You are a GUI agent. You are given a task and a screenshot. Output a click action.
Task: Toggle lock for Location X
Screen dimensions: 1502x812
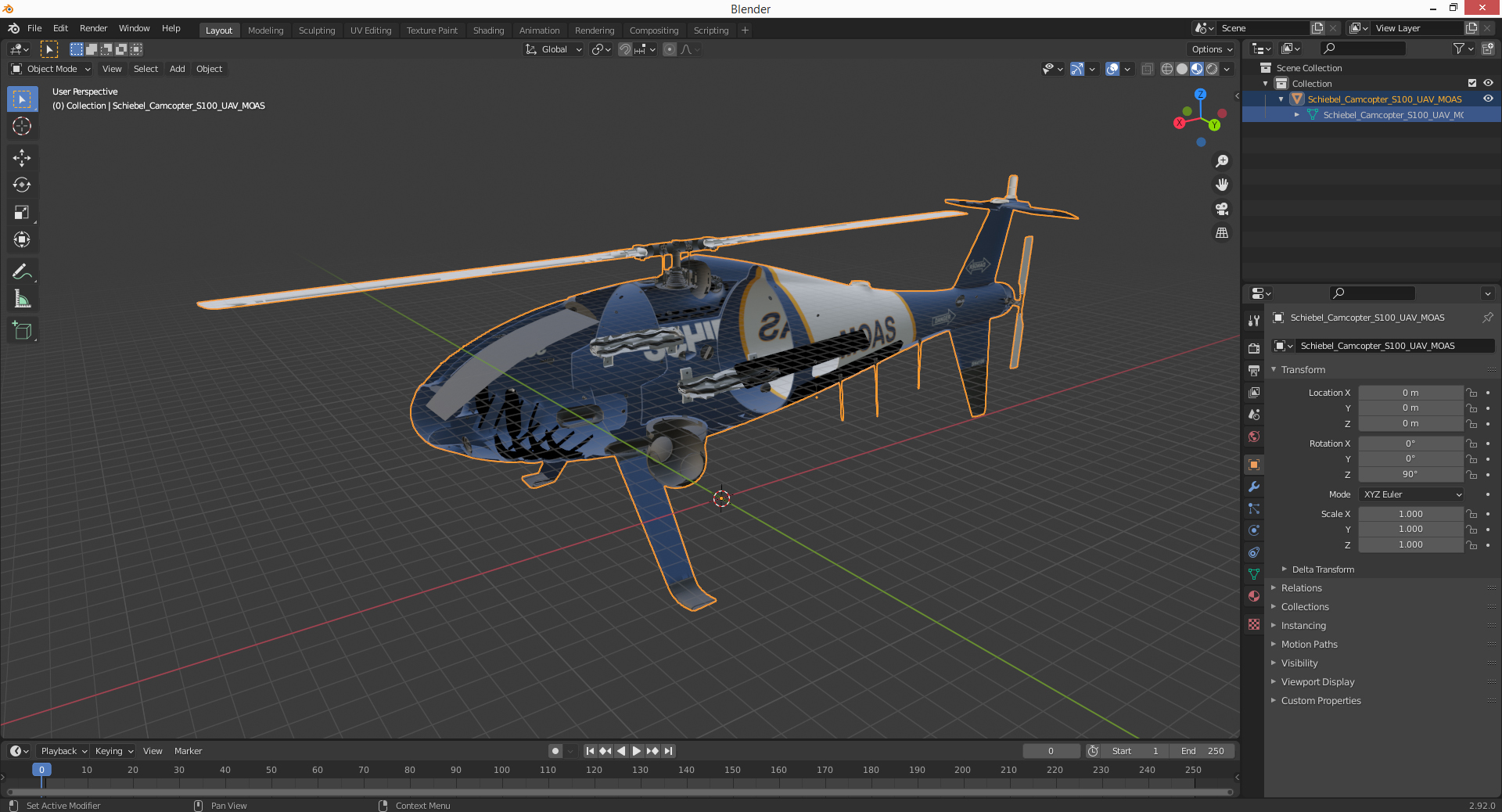click(x=1471, y=393)
